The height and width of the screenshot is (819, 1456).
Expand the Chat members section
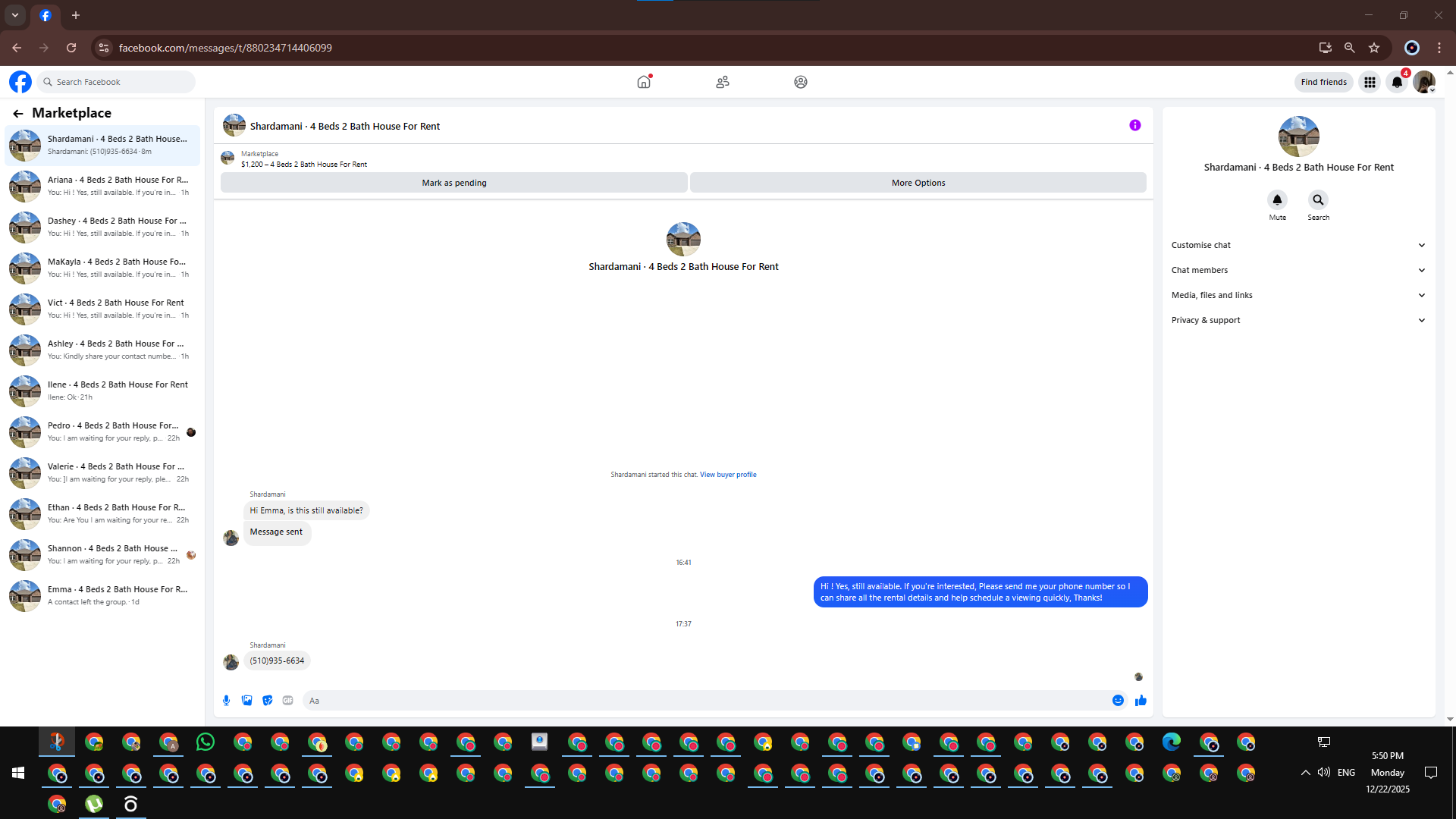1298,270
